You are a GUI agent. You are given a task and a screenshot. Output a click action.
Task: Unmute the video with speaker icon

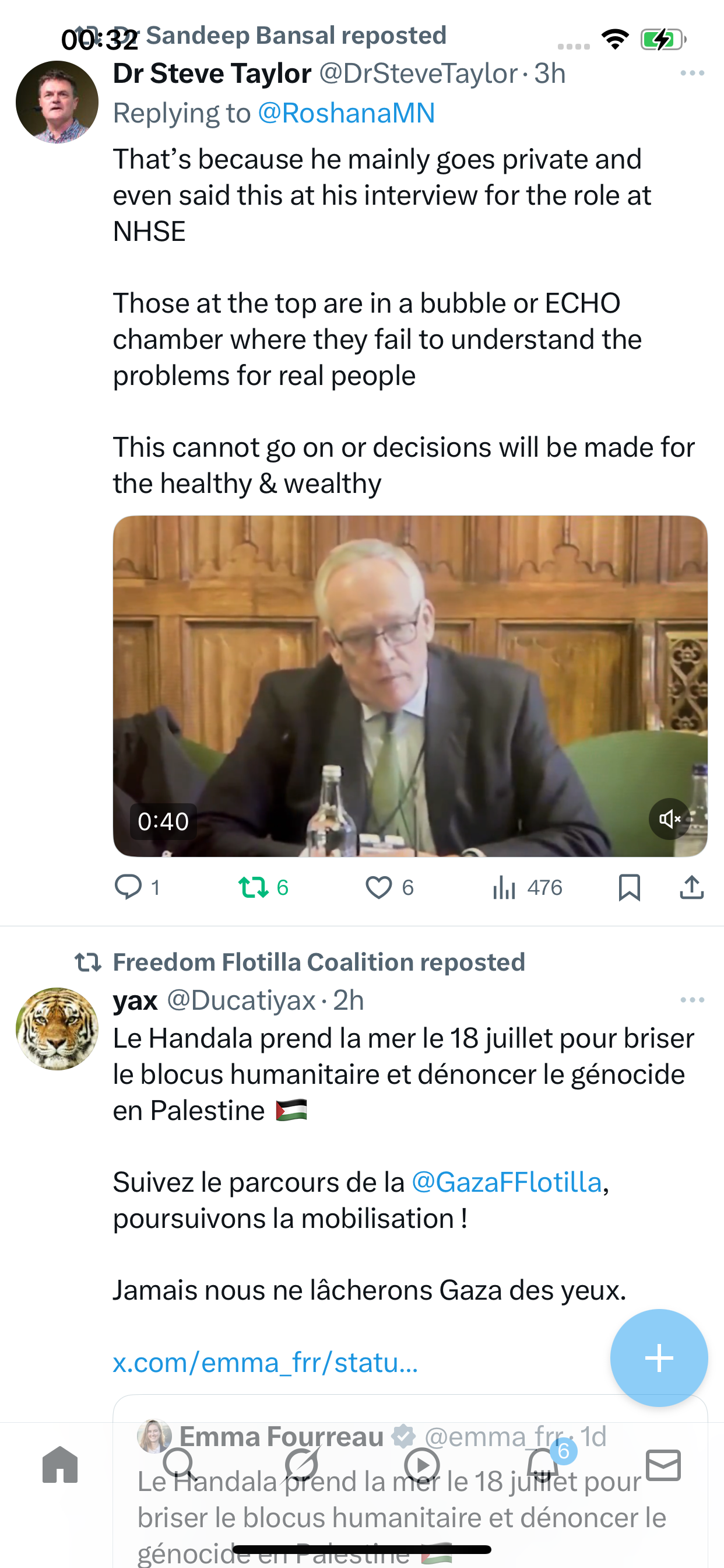(x=669, y=818)
